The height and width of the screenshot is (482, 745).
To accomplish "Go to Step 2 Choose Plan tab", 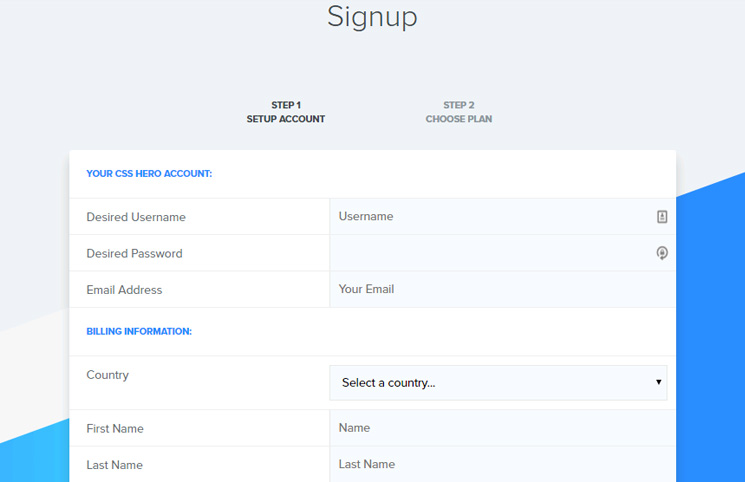I will (x=458, y=112).
